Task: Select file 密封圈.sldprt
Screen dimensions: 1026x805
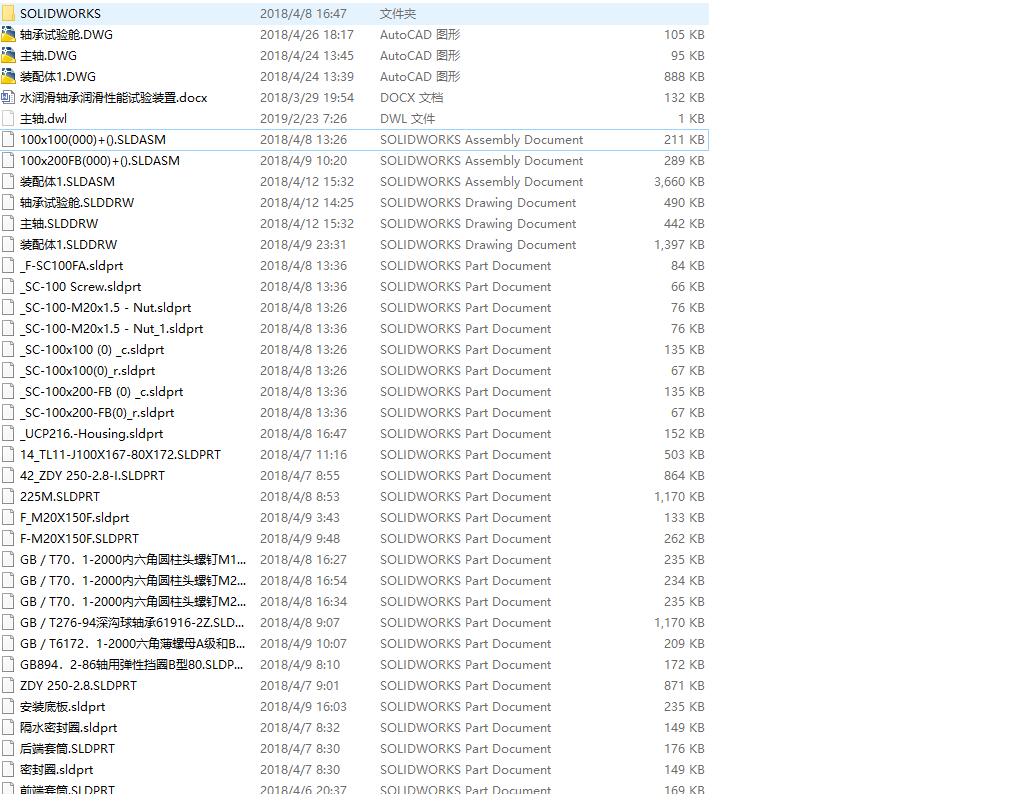Action: [x=57, y=769]
